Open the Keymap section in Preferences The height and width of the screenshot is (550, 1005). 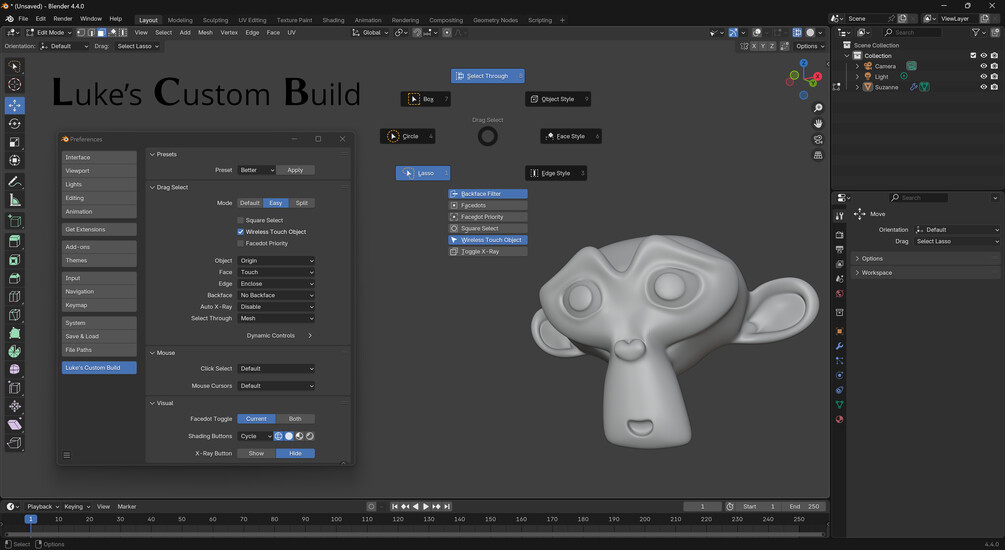tap(99, 305)
